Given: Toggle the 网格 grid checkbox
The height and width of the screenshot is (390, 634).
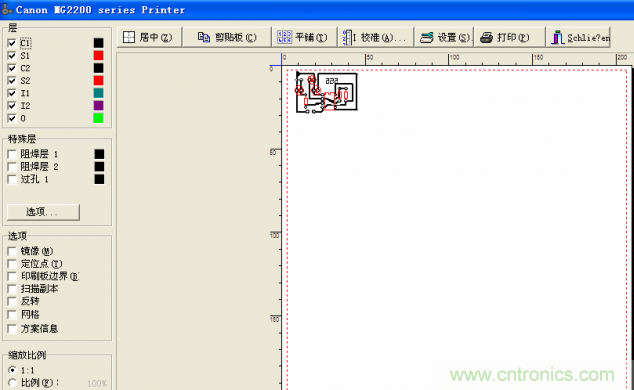Looking at the screenshot, I should tap(12, 314).
